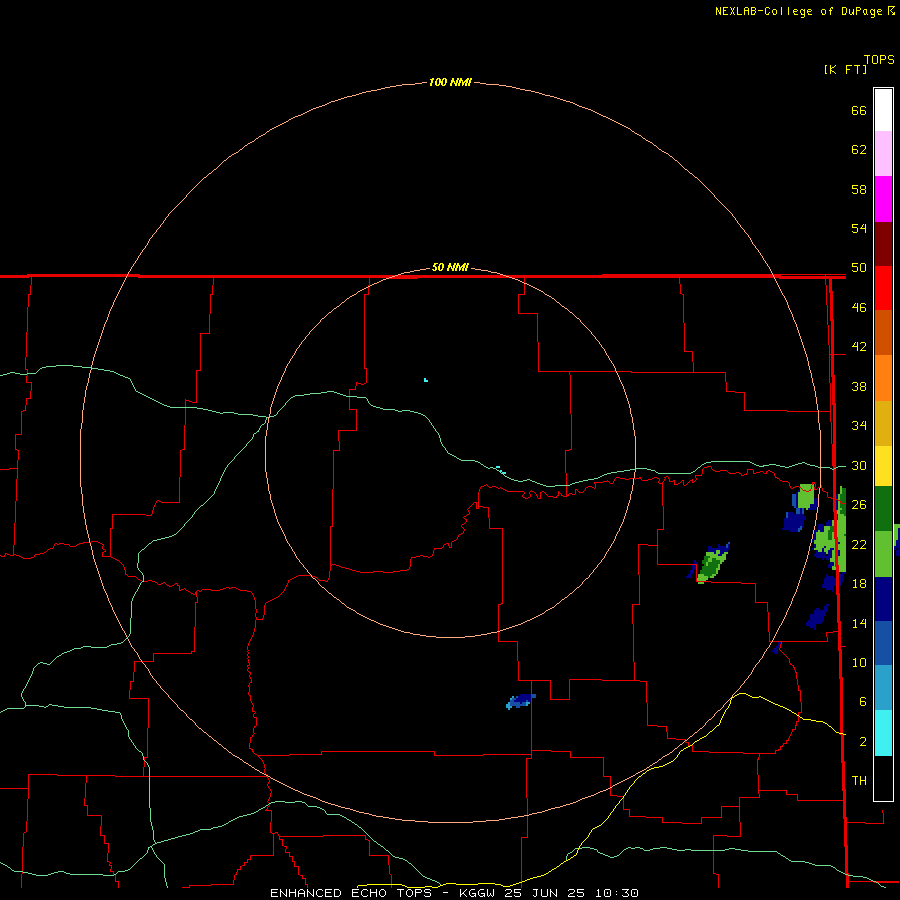Select the bright red legend swatch

883,288
